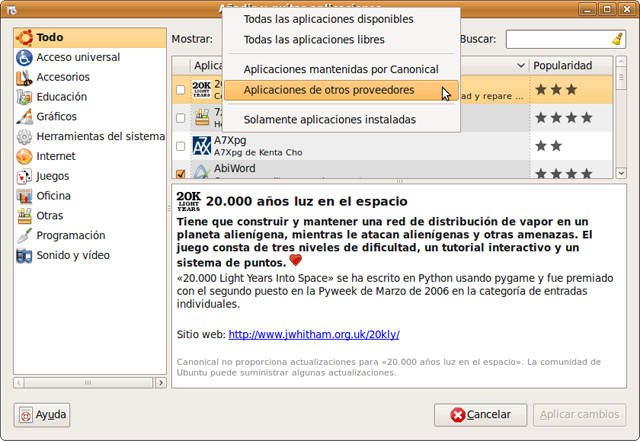Tick the A7Xpg application checkbox
The height and width of the screenshot is (441, 640).
181,146
